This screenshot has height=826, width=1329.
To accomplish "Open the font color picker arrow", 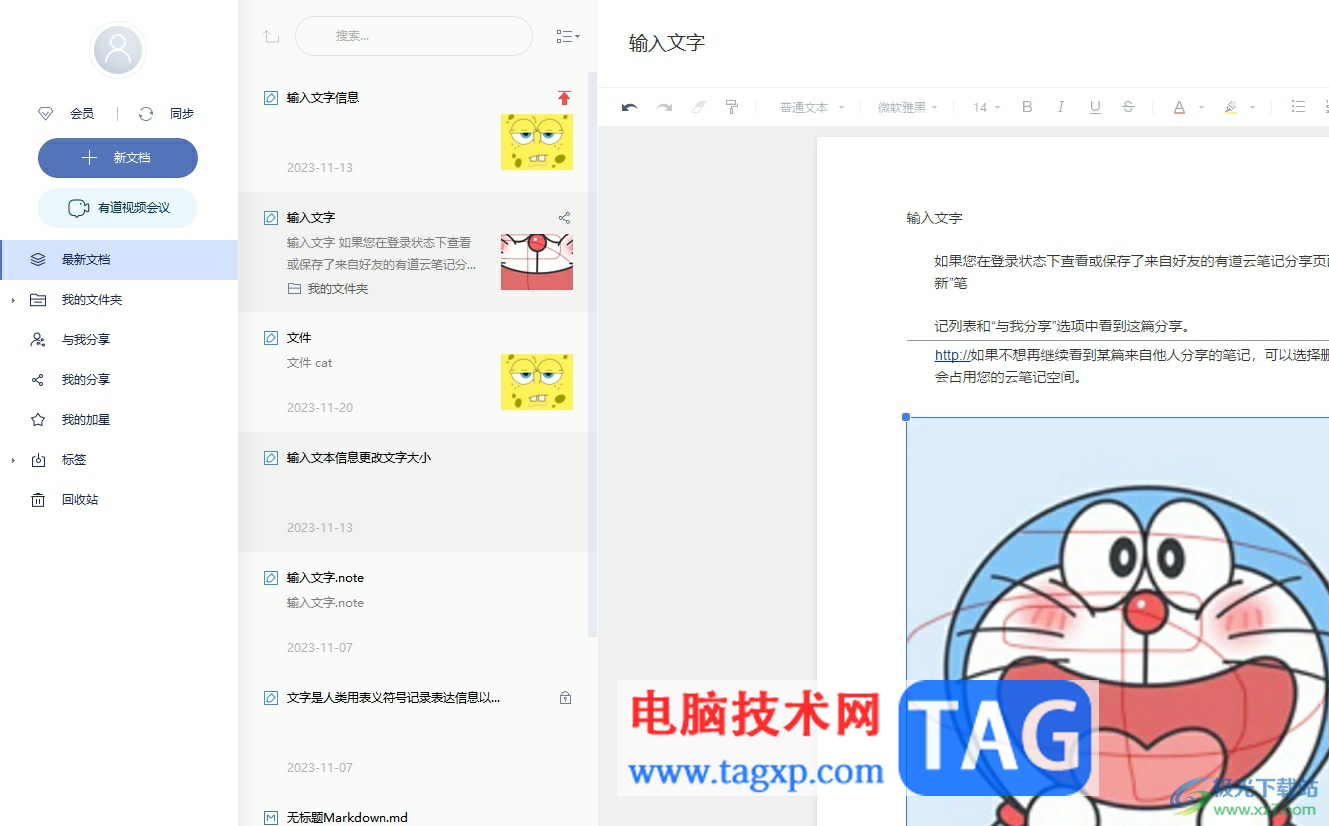I will click(1201, 107).
